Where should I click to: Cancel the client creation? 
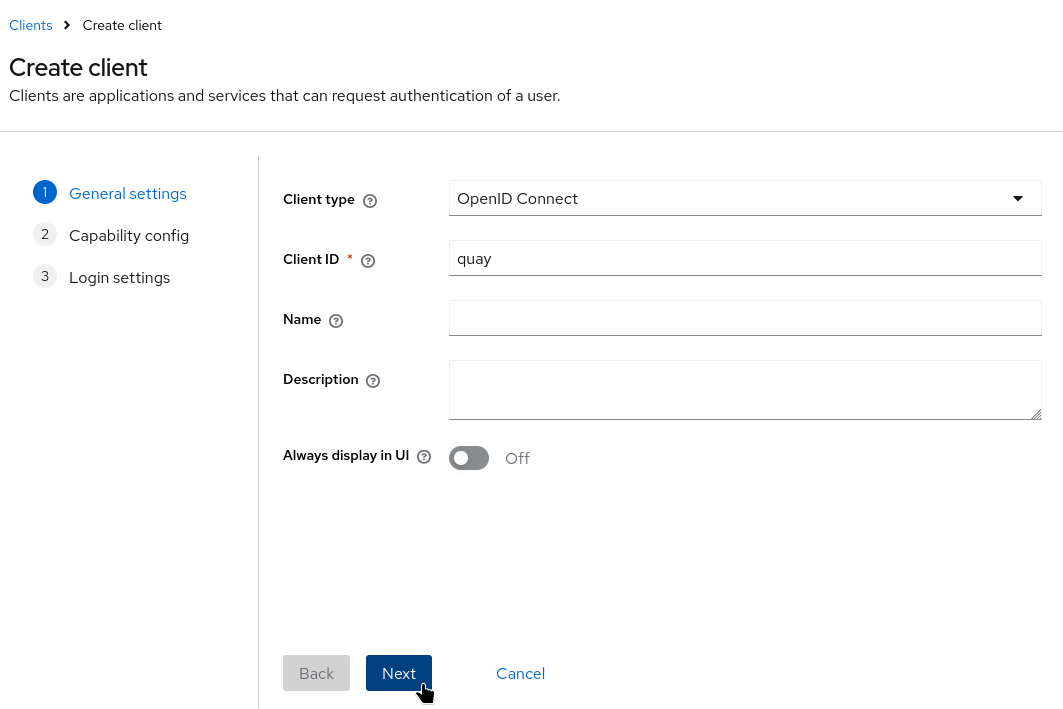[520, 673]
